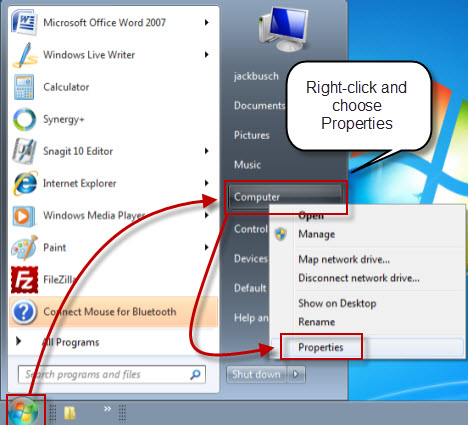This screenshot has height=425, width=468.
Task: Choose Open in the context menu
Action: pyautogui.click(x=311, y=216)
